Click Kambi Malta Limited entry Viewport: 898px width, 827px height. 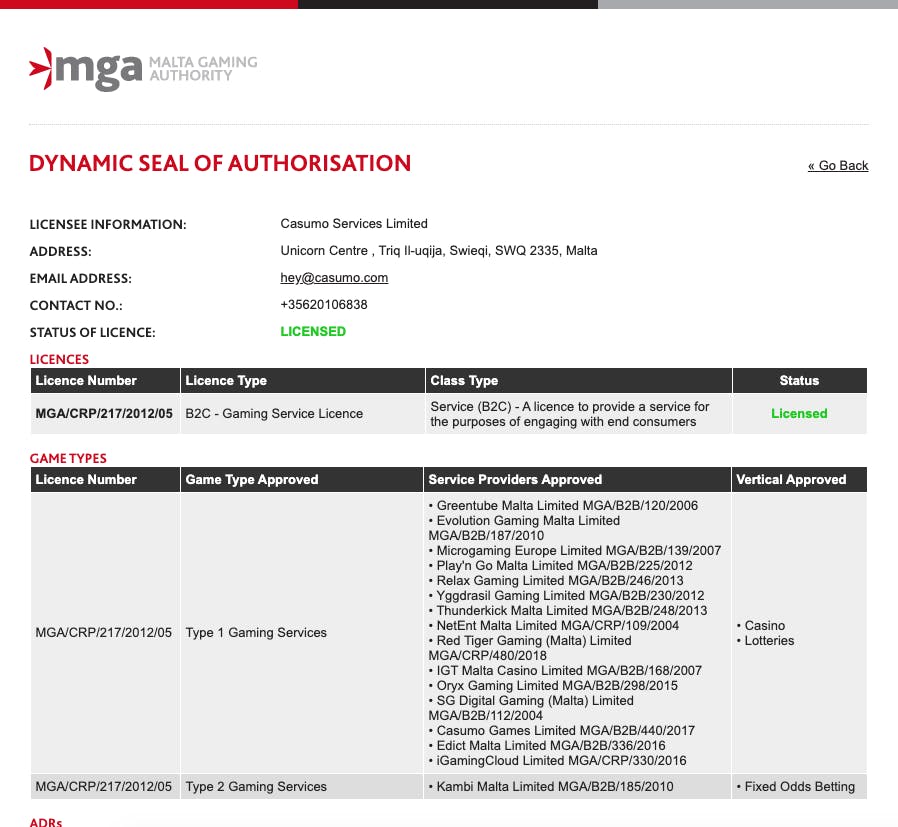(551, 787)
